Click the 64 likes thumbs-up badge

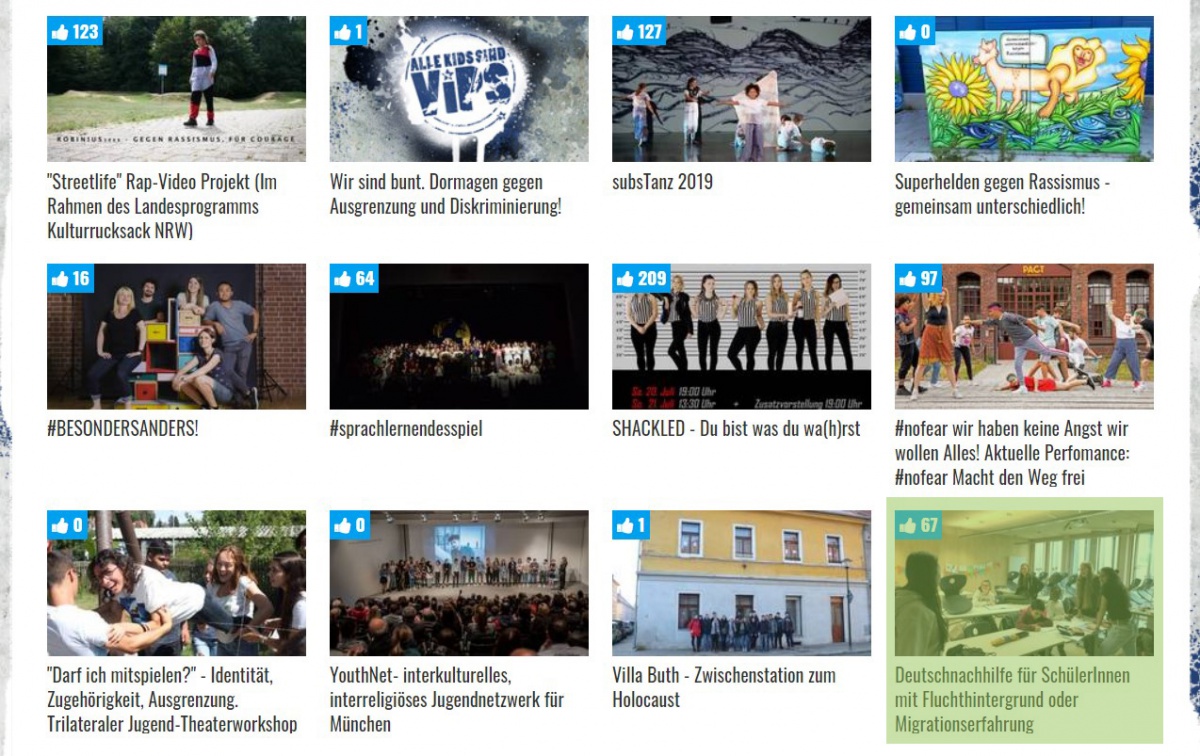pos(356,279)
